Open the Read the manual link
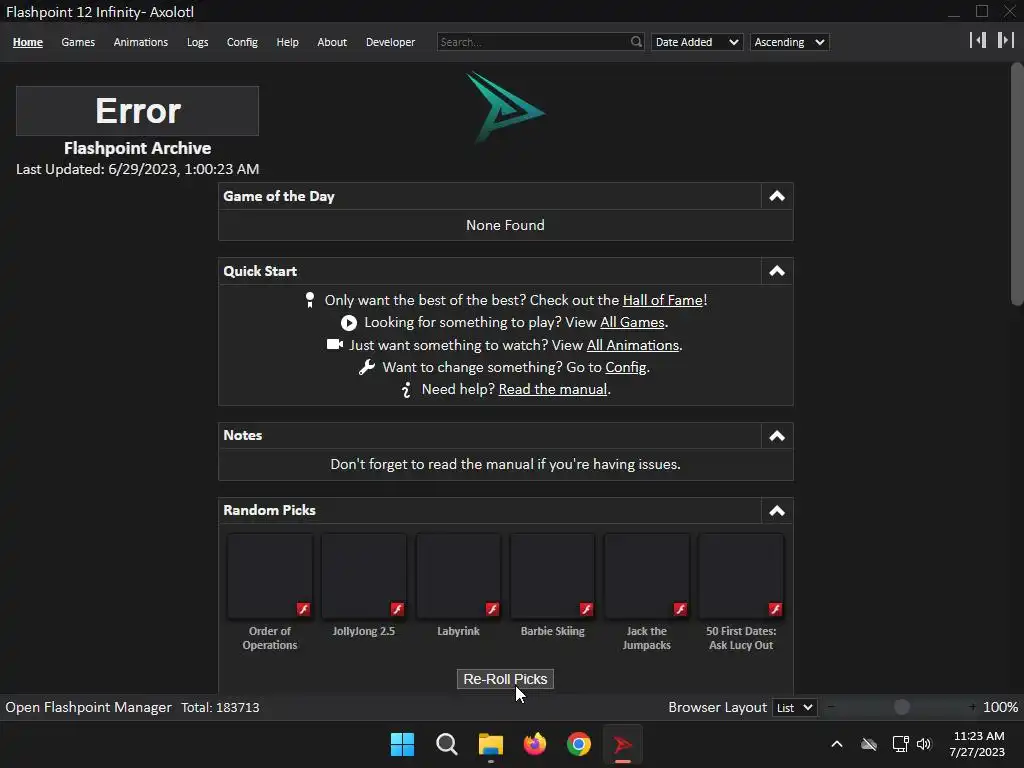 point(552,389)
